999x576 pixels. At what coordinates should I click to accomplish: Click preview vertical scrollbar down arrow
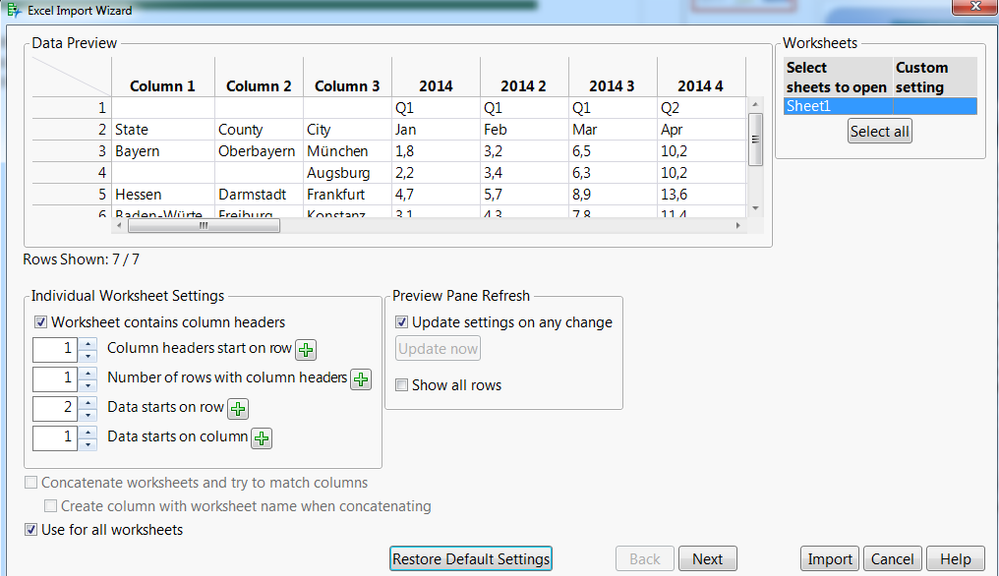pyautogui.click(x=755, y=208)
